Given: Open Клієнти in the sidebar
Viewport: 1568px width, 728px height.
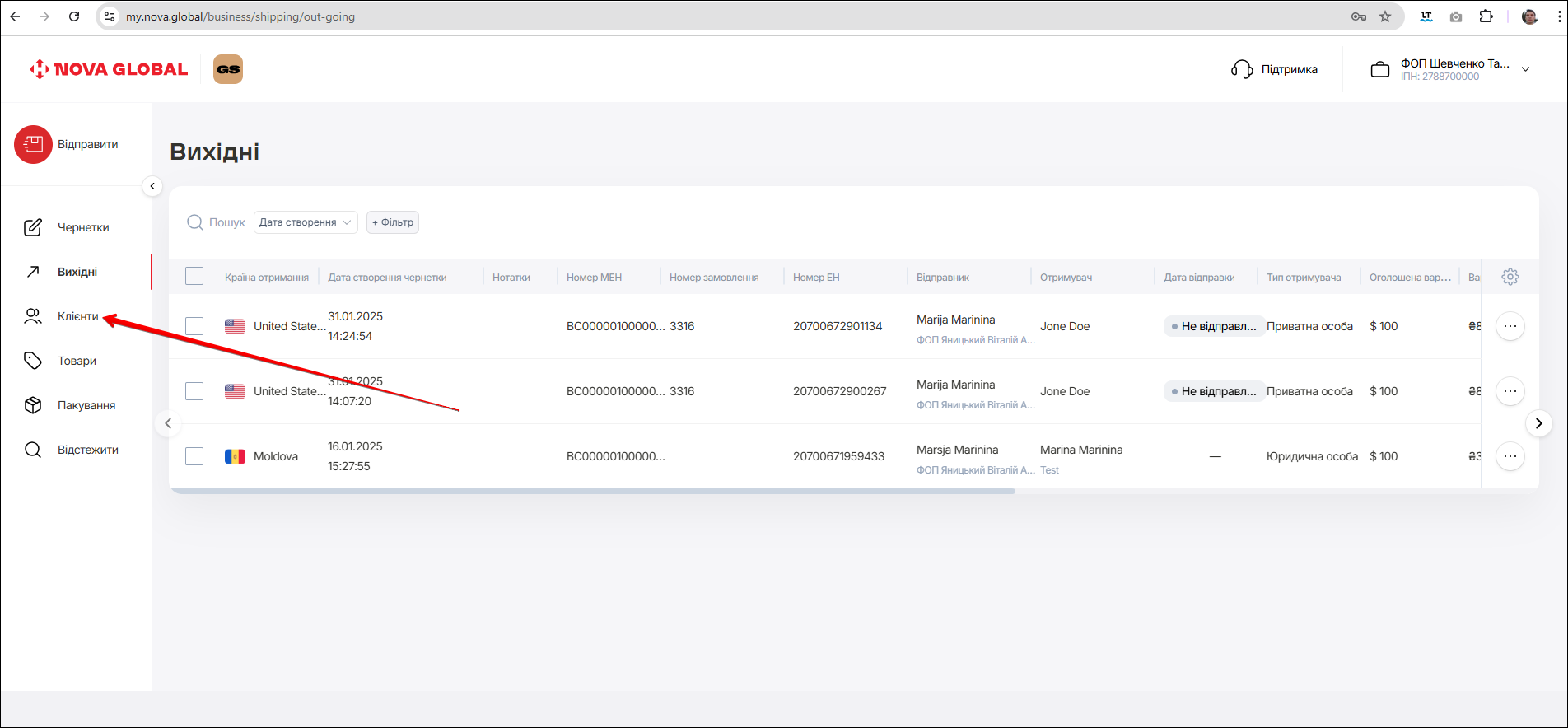Looking at the screenshot, I should (x=77, y=316).
